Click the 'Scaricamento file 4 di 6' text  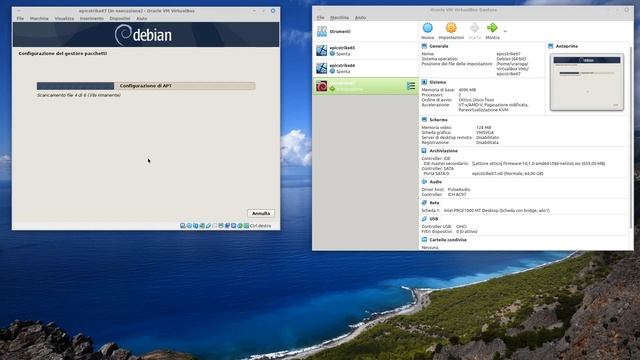(79, 95)
